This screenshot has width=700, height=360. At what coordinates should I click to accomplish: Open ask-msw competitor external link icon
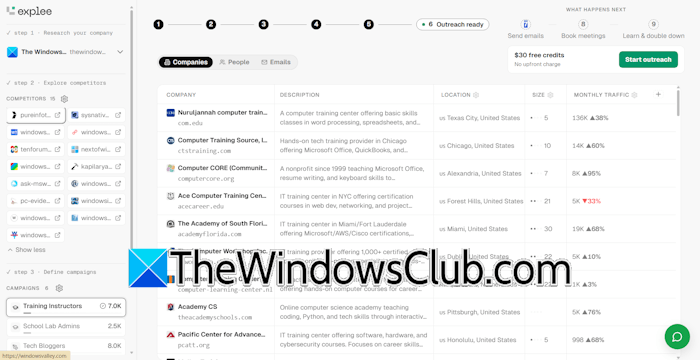[58, 184]
